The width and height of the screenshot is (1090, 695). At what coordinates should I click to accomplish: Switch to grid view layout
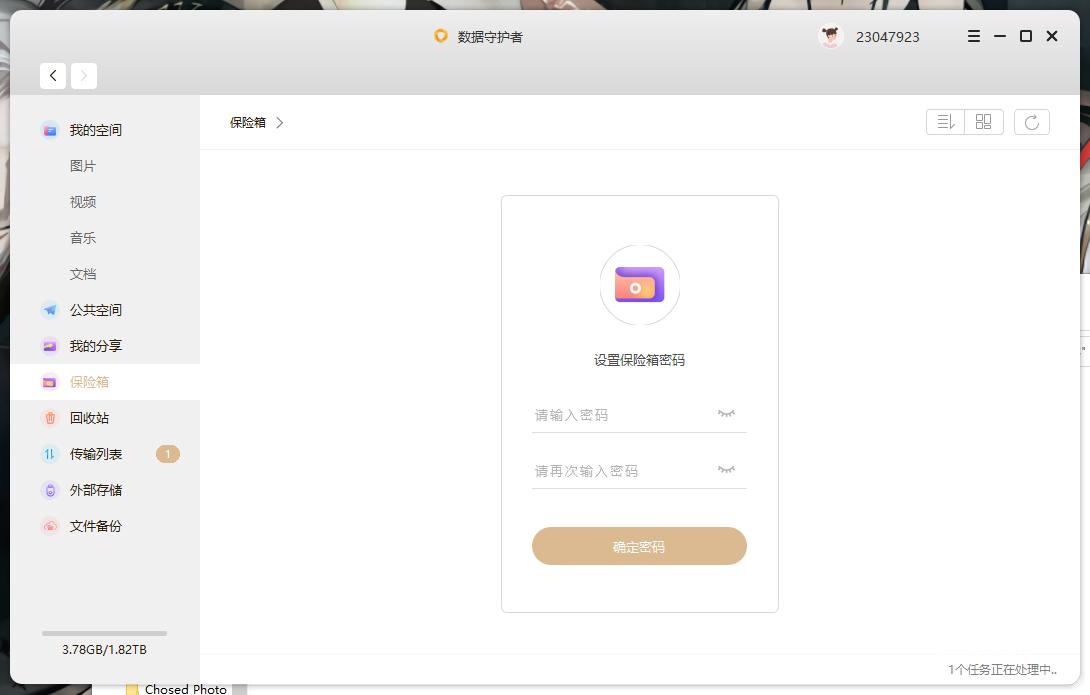tap(983, 121)
